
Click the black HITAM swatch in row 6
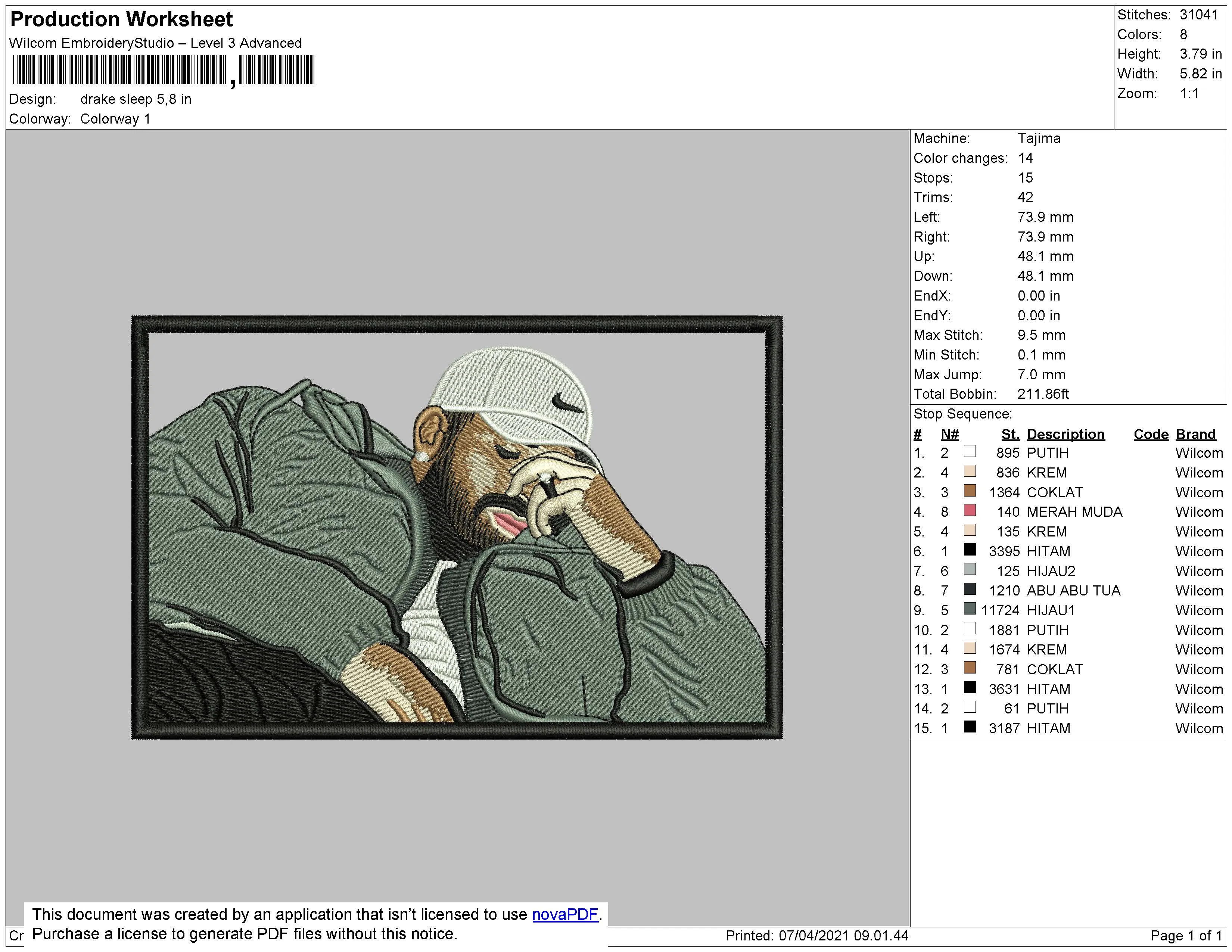pos(970,549)
